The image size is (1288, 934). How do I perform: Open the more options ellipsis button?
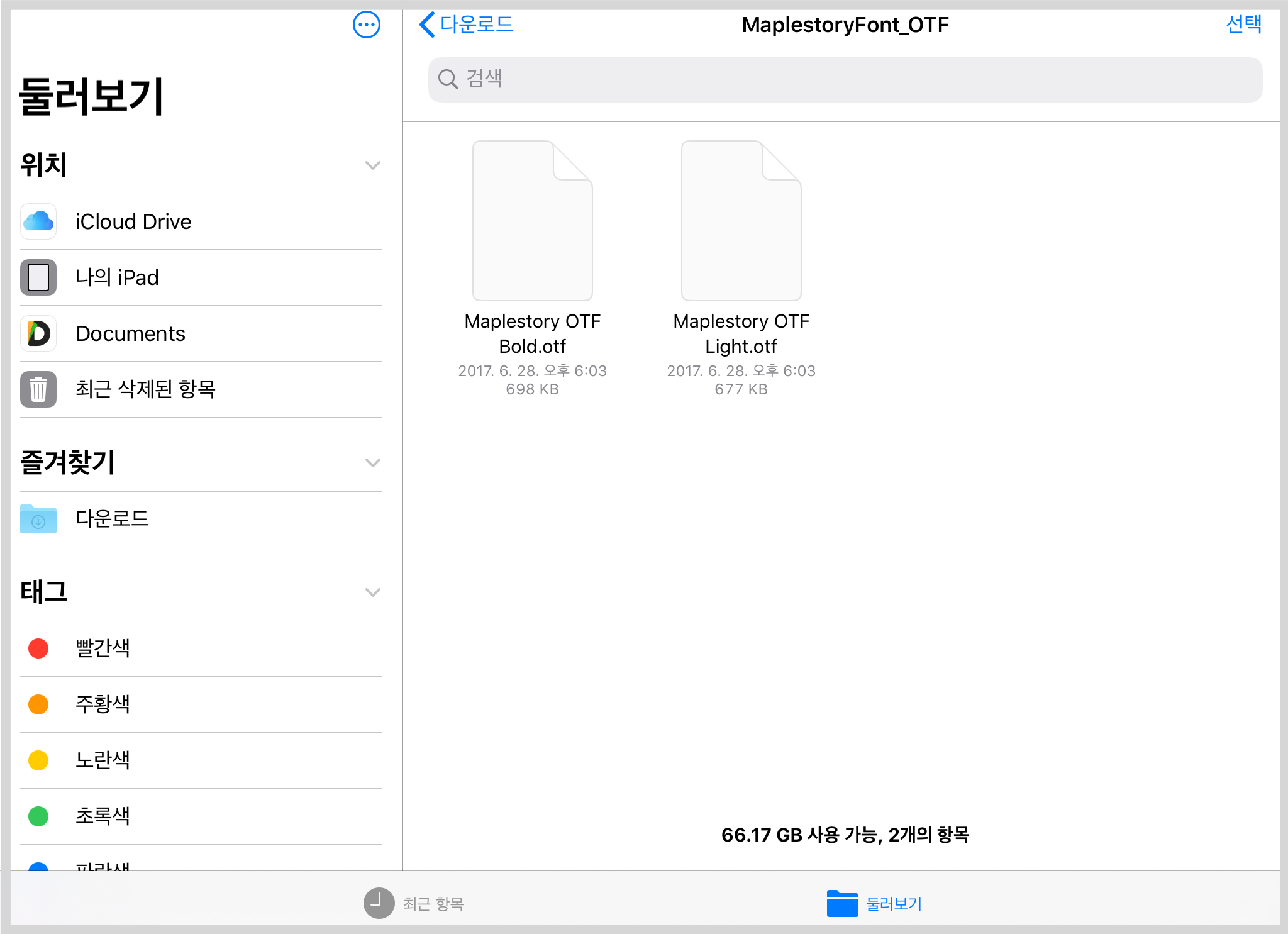366,25
